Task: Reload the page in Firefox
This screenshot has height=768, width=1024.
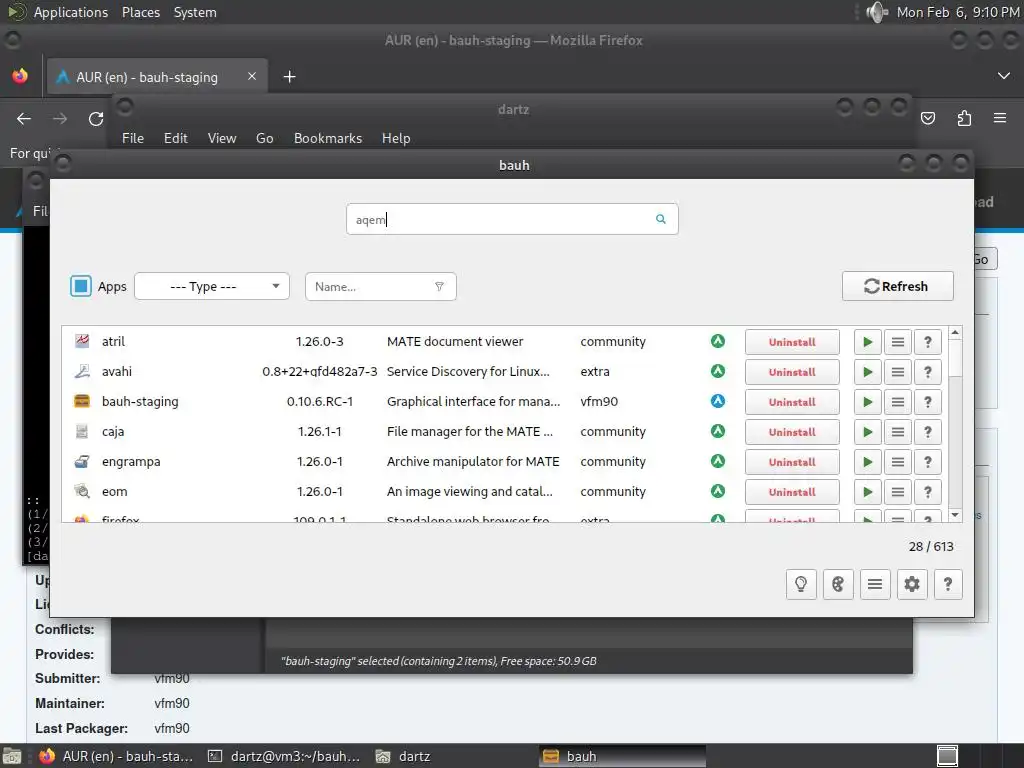Action: point(96,119)
